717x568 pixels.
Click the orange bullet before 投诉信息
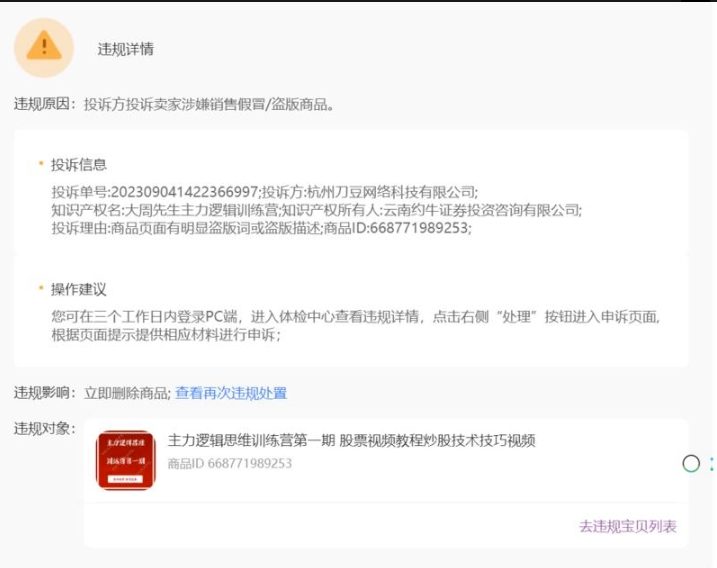41,164
